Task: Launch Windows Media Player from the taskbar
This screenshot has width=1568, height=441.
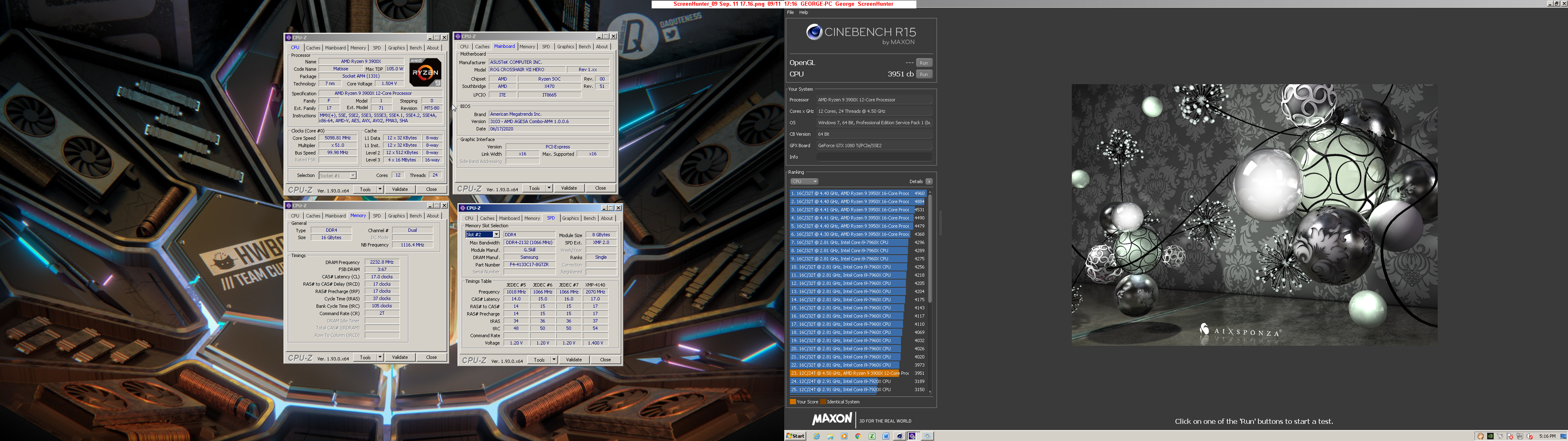Action: pos(844,436)
